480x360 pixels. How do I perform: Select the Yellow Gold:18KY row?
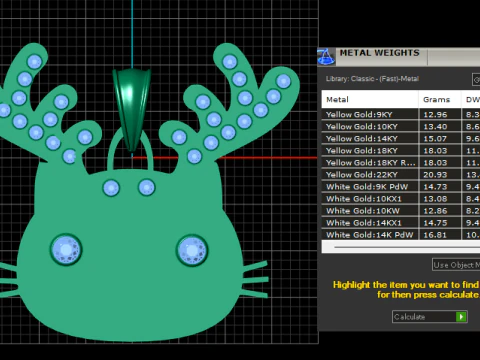(x=401, y=150)
